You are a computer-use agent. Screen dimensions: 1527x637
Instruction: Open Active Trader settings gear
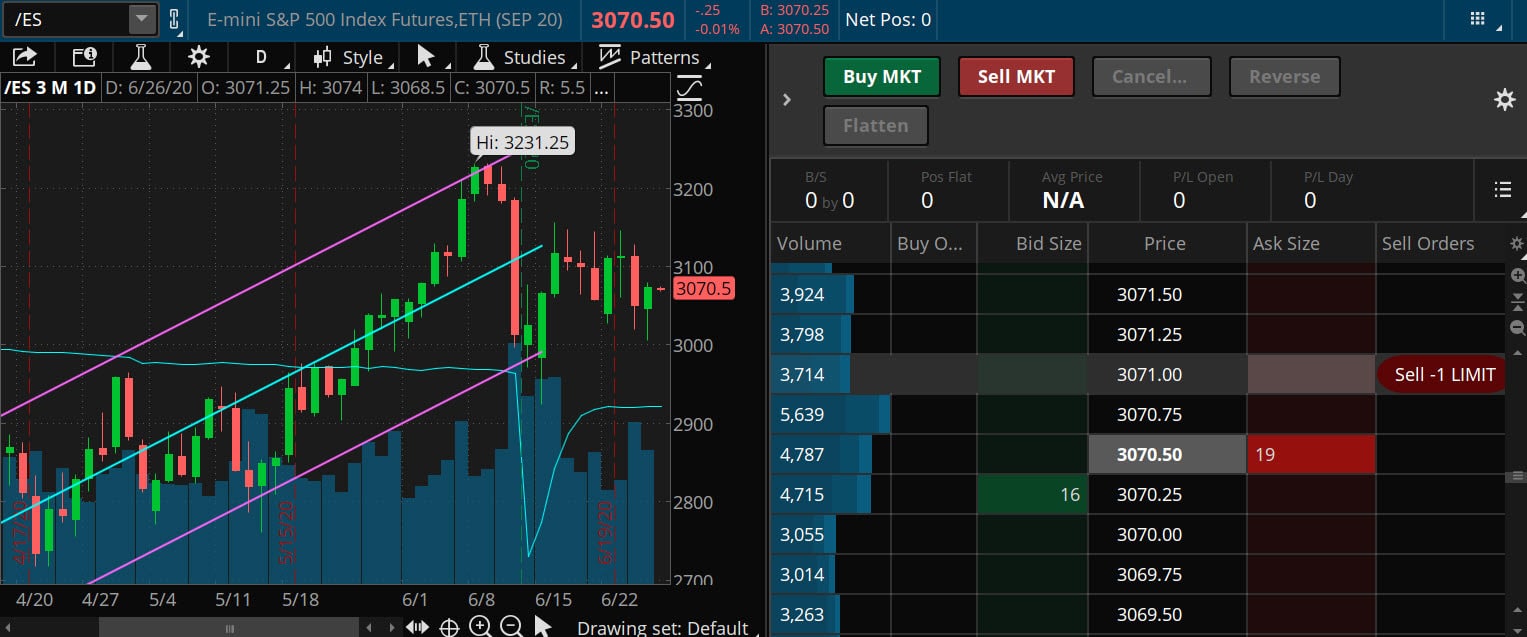point(1504,100)
